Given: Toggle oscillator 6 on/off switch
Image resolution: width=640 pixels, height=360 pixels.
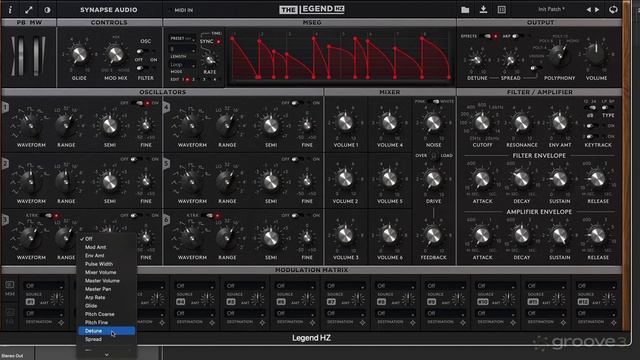Looking at the screenshot, I should pyautogui.click(x=298, y=215).
